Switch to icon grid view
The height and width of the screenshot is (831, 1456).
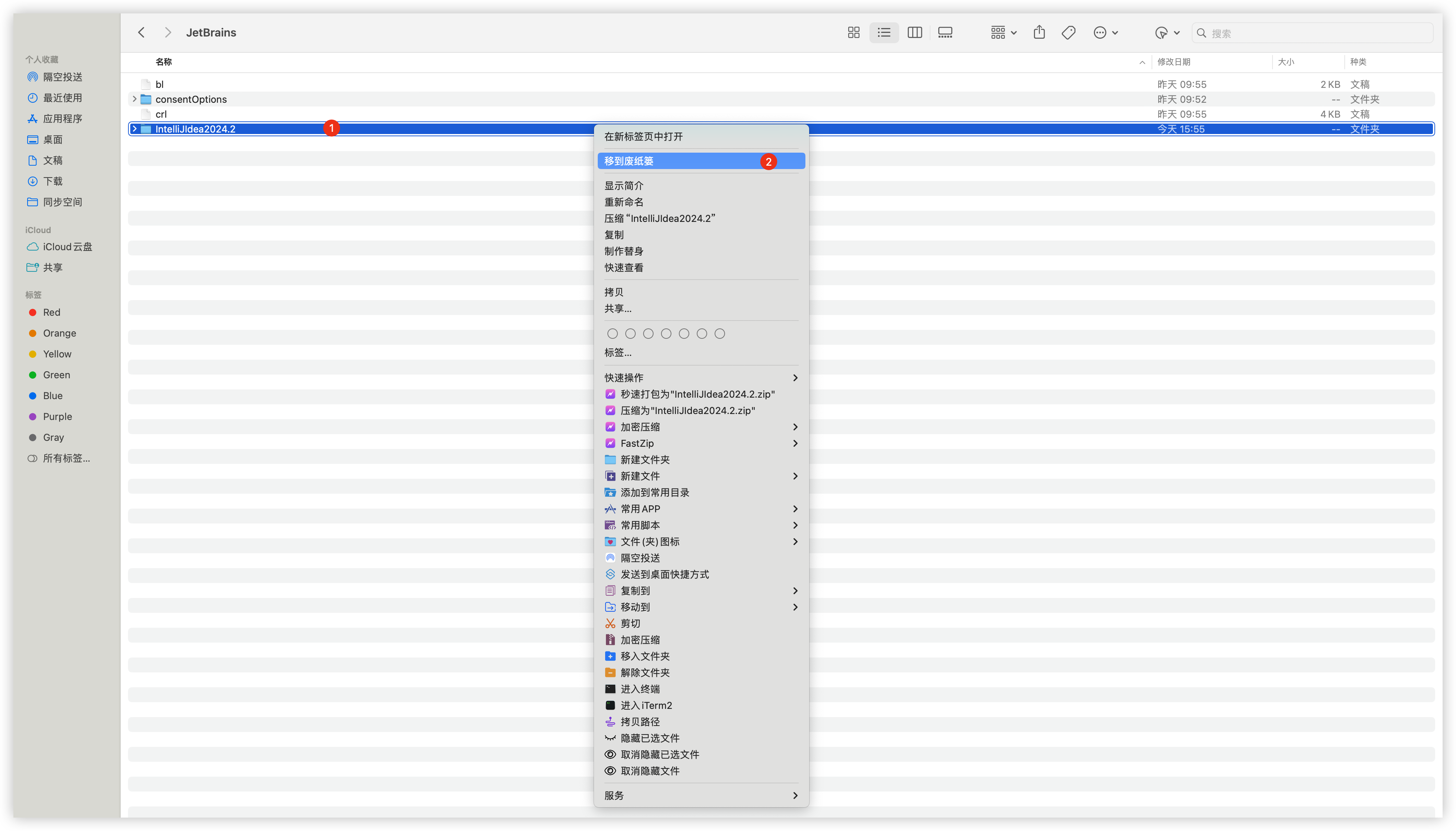(x=853, y=32)
